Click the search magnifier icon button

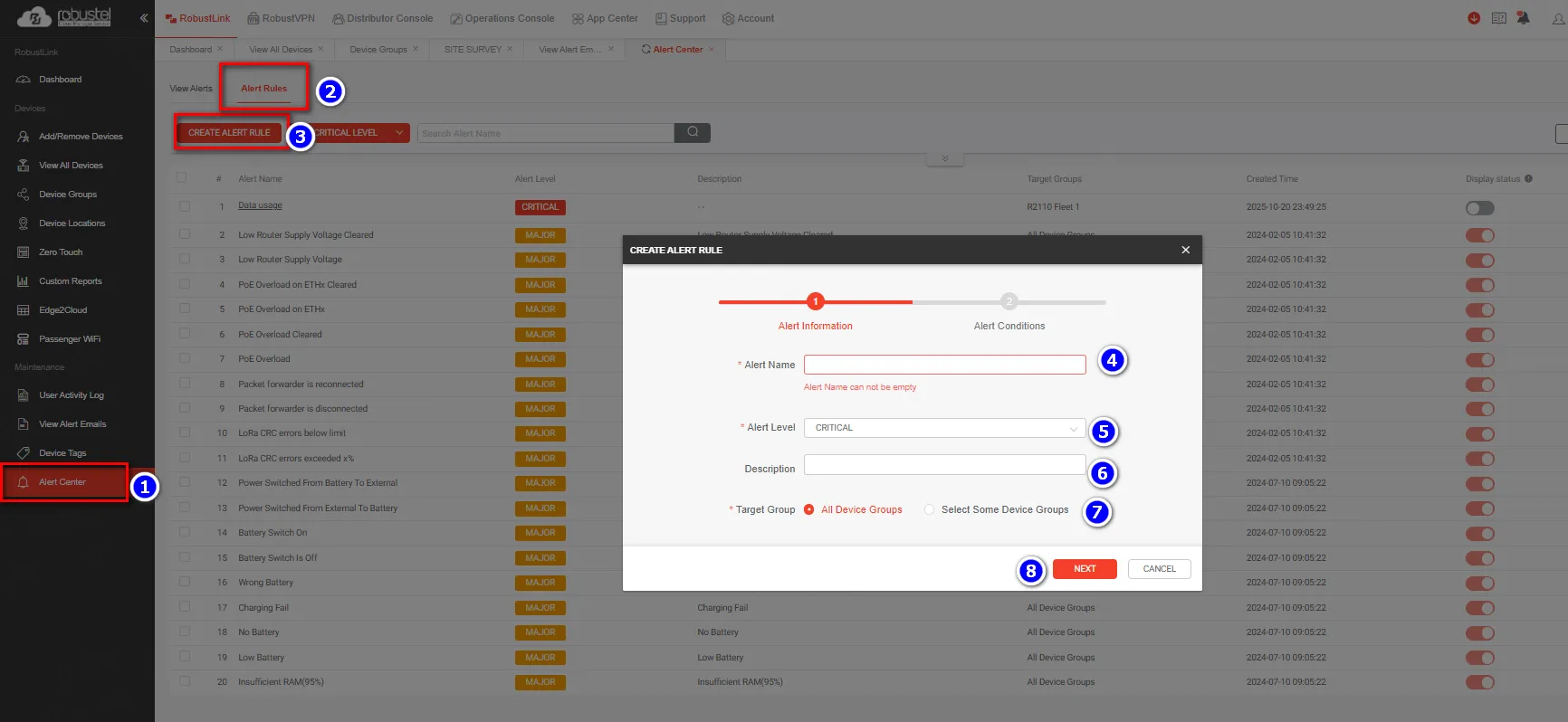[x=693, y=133]
